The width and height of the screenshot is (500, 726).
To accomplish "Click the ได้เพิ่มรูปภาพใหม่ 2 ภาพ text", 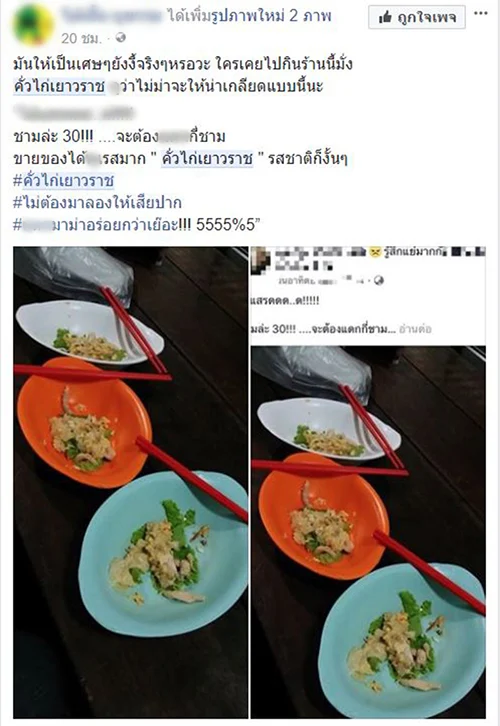I will [250, 16].
